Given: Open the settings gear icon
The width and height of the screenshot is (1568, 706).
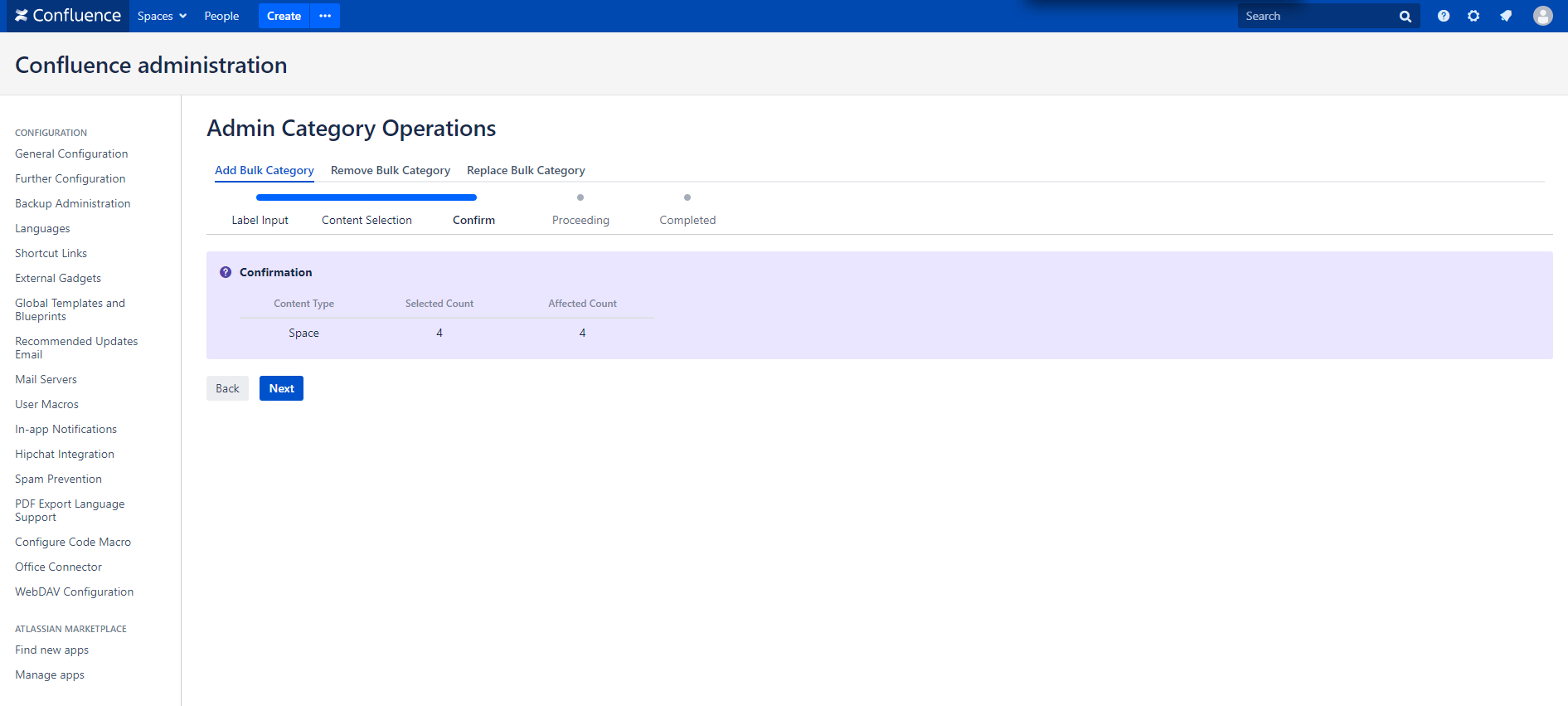Looking at the screenshot, I should point(1473,16).
